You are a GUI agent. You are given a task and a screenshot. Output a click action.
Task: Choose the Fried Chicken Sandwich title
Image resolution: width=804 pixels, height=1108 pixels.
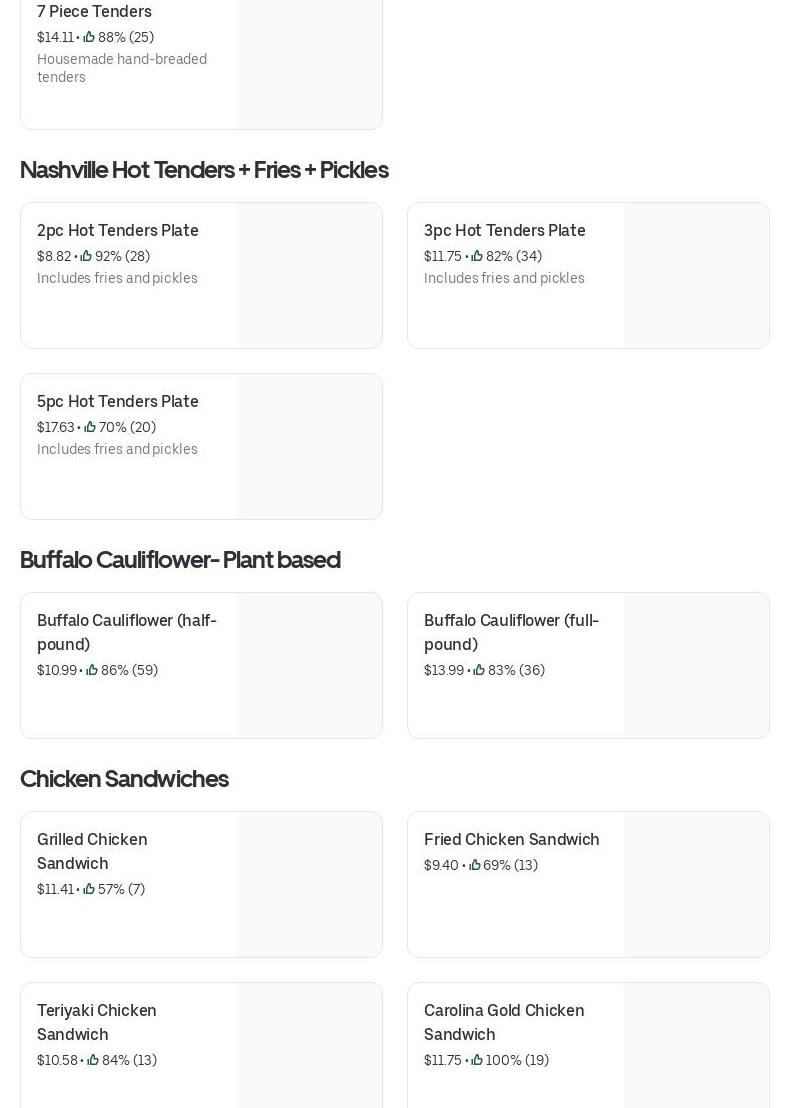click(x=512, y=839)
